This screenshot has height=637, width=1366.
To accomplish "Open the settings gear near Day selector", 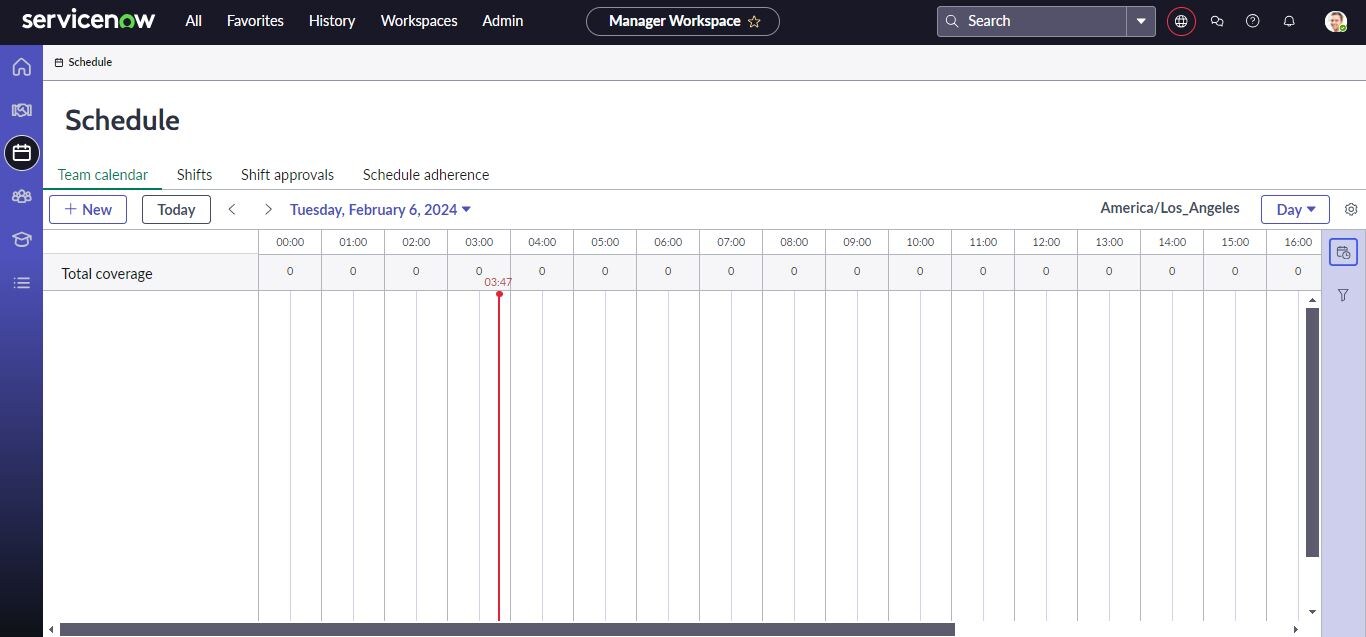I will coord(1351,209).
